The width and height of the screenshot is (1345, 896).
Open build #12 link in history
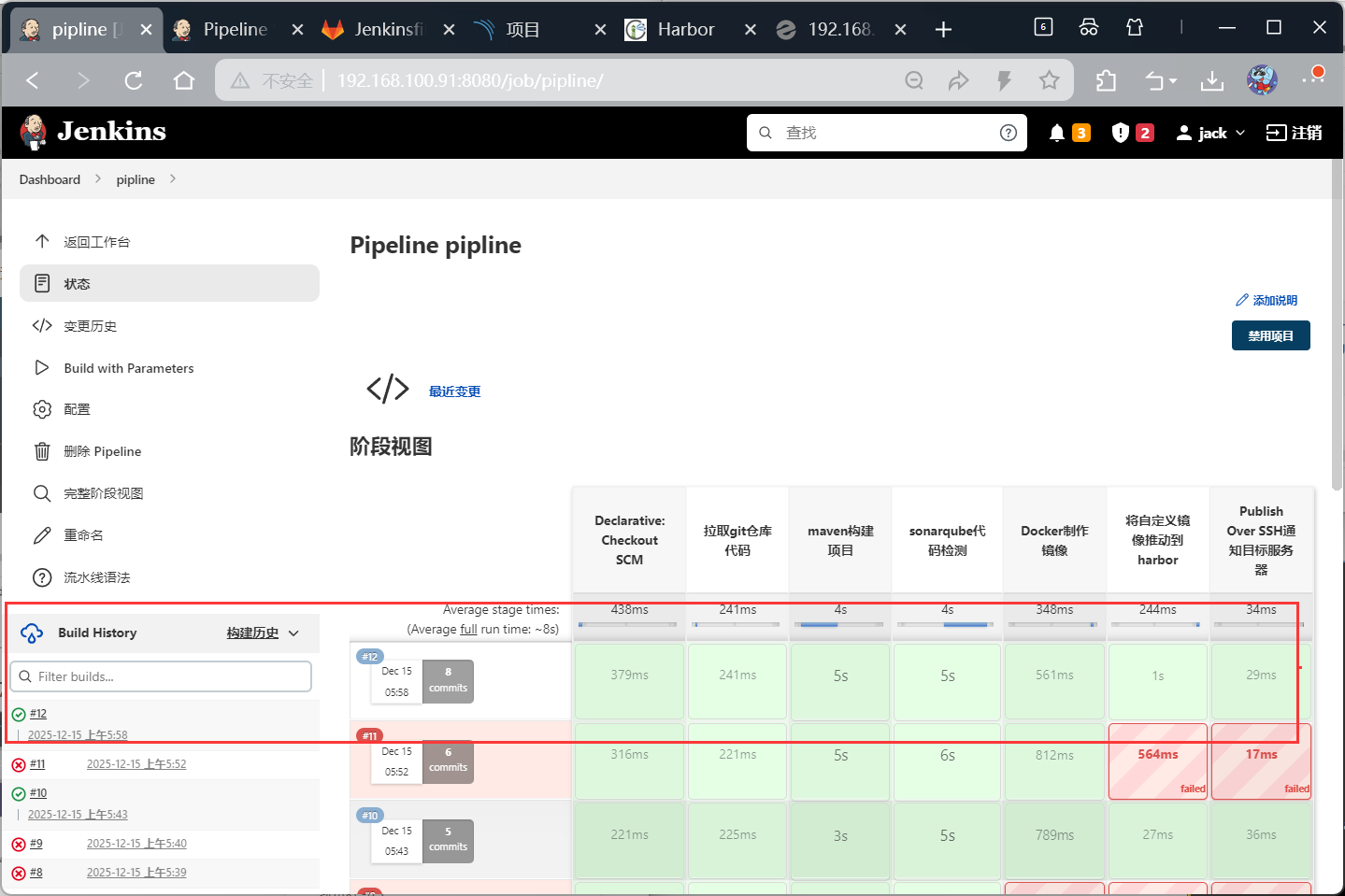[38, 714]
